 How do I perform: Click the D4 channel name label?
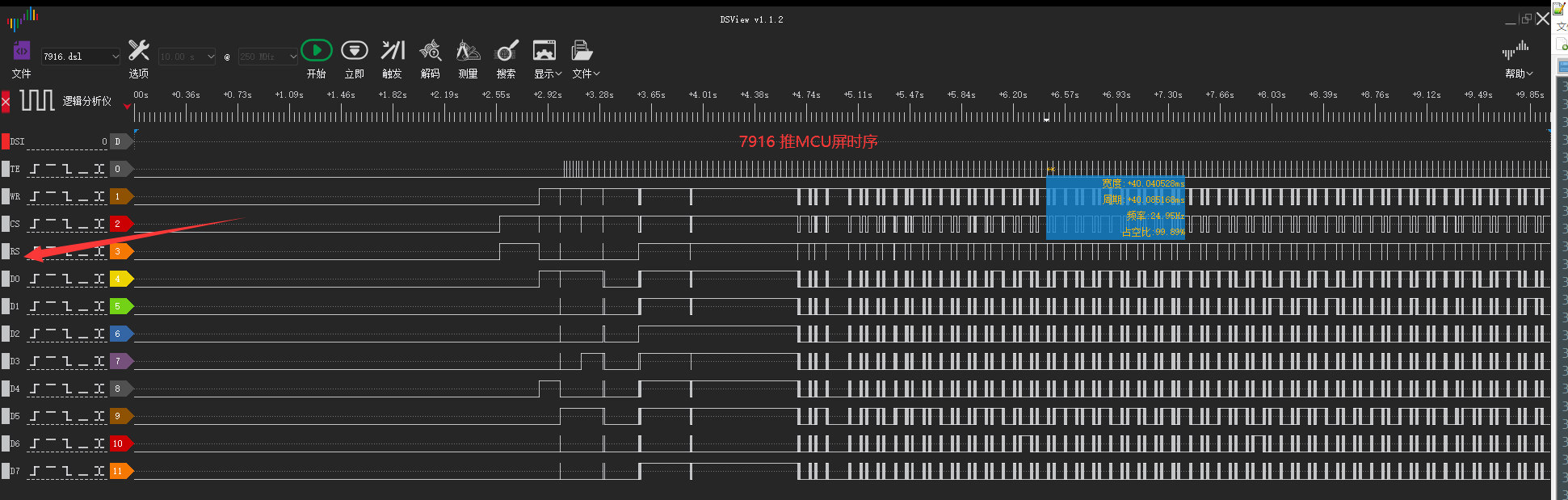[15, 389]
